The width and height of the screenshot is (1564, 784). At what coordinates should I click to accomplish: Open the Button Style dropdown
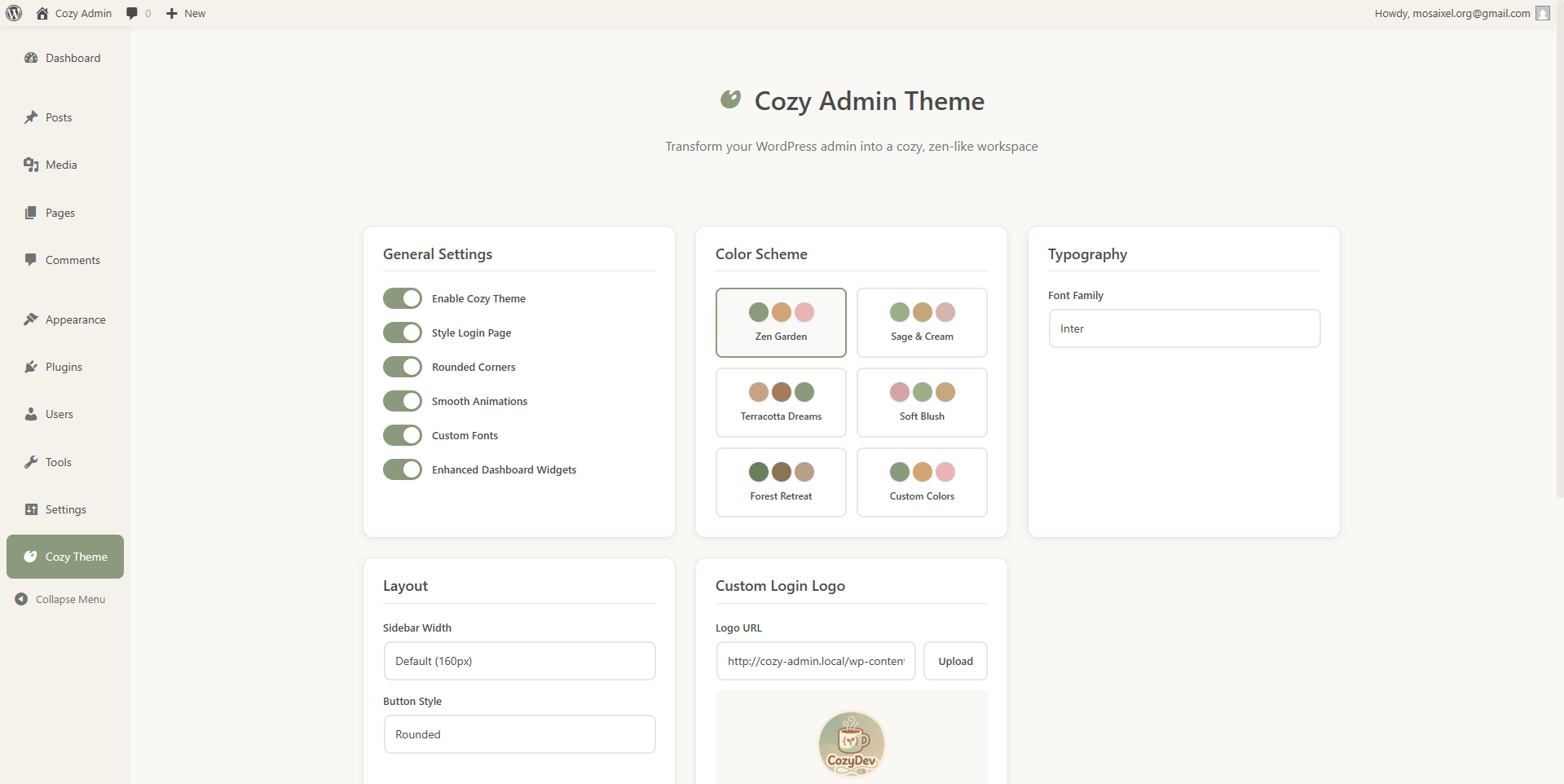519,734
